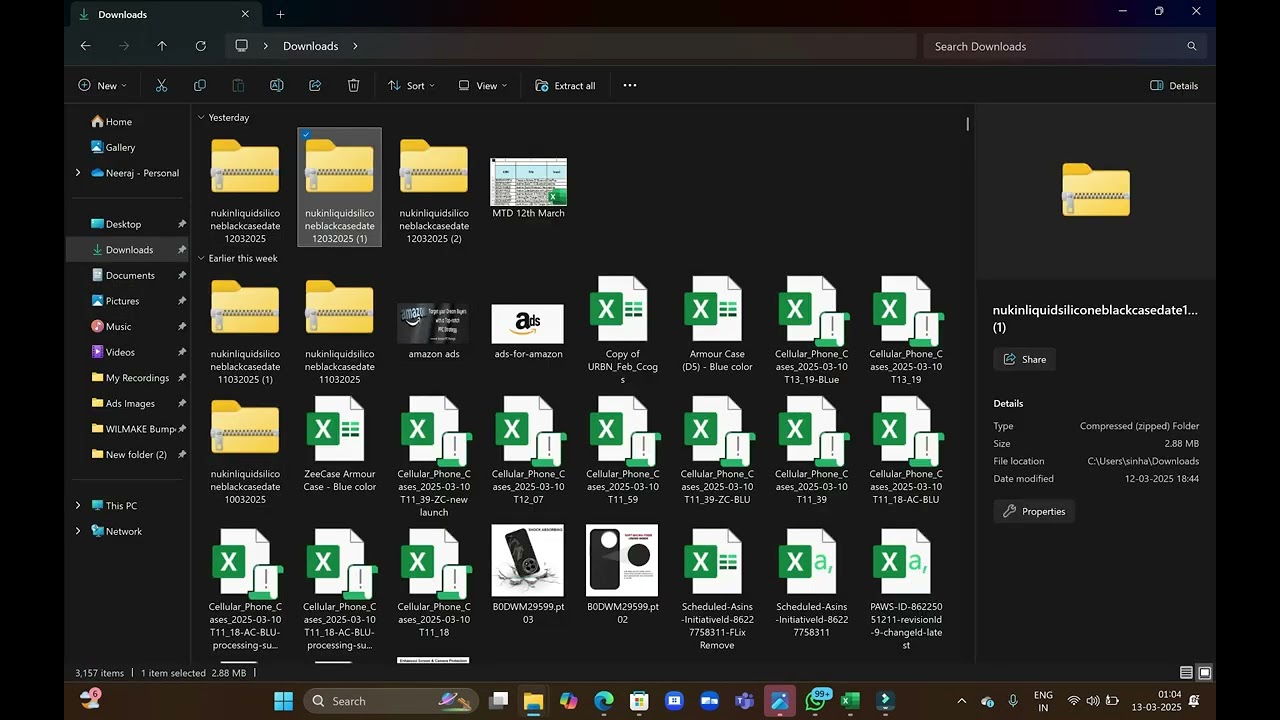Image resolution: width=1280 pixels, height=720 pixels.
Task: Open the Sort dropdown menu
Action: 411,86
